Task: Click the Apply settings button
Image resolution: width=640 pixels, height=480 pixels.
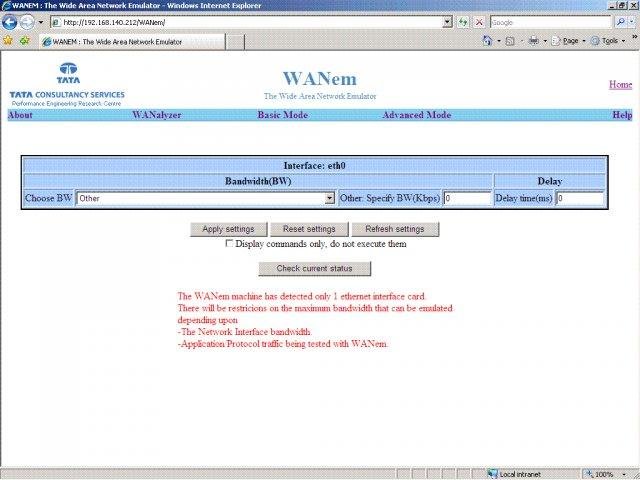Action: [x=229, y=229]
